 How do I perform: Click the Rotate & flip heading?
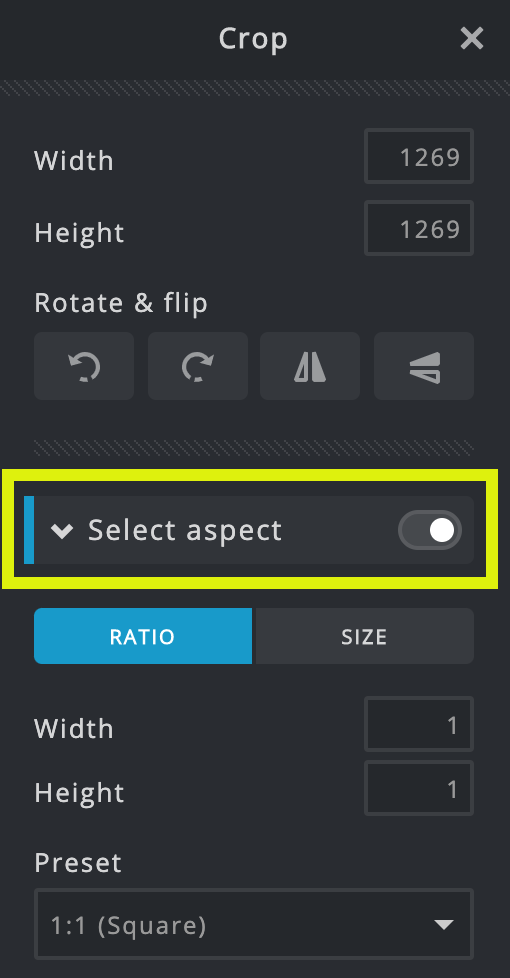click(x=121, y=303)
